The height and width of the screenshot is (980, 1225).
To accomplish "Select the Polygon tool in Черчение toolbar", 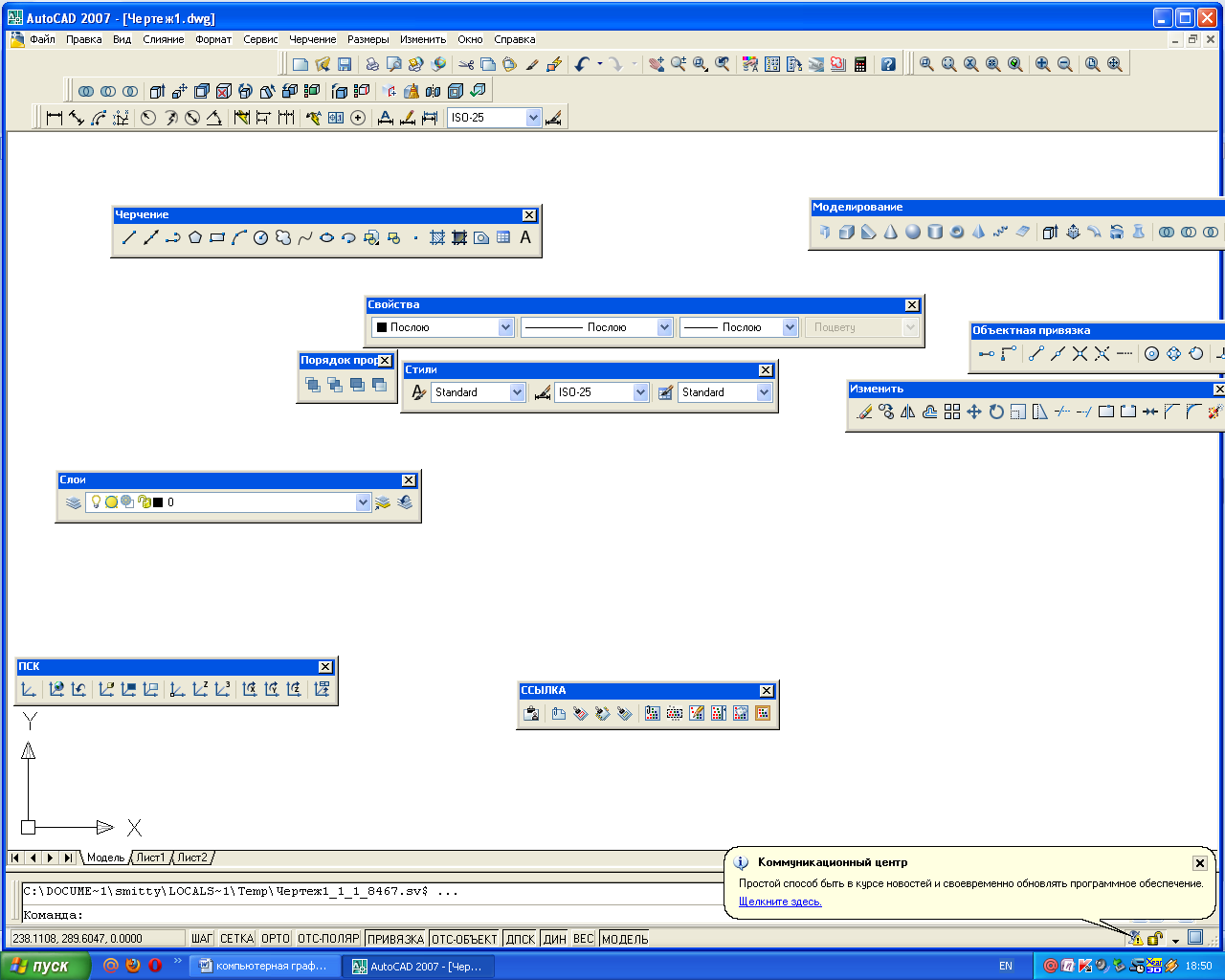I will 195,238.
